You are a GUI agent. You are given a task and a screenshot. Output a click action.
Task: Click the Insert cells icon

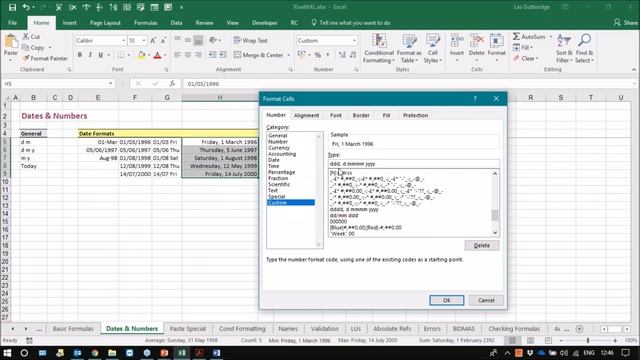point(457,41)
